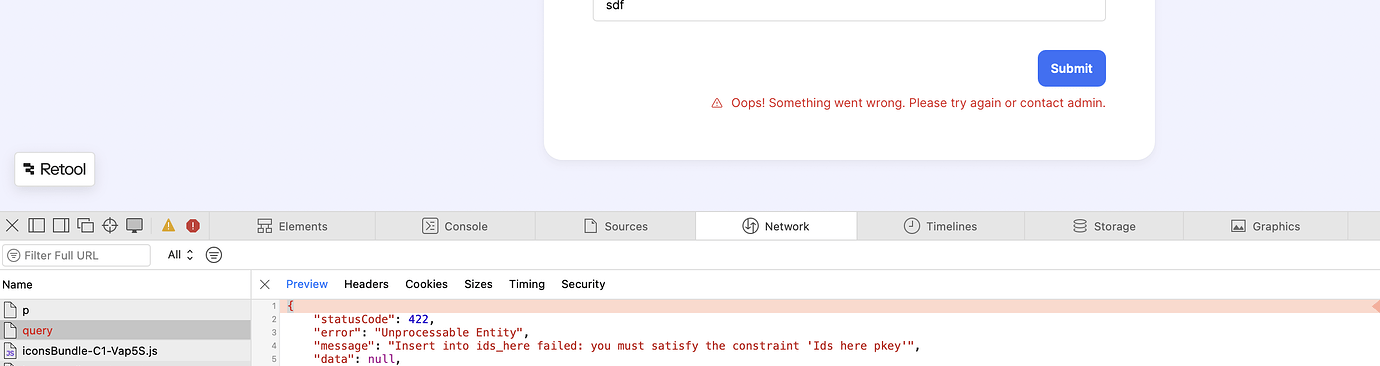1380x366 pixels.
Task: Click the Retool logo badge
Action: (x=55, y=170)
